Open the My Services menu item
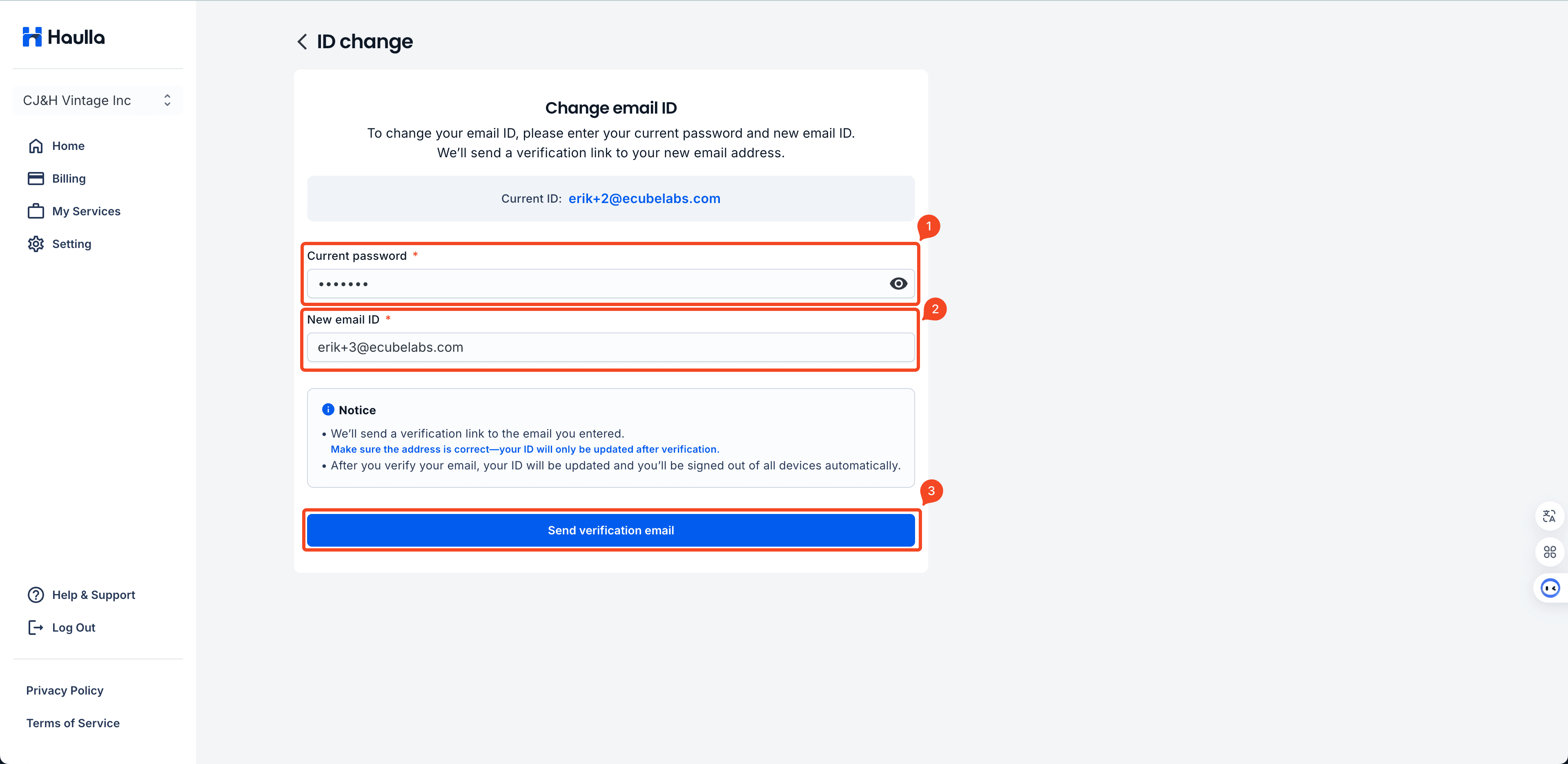Image resolution: width=1568 pixels, height=764 pixels. [x=87, y=211]
